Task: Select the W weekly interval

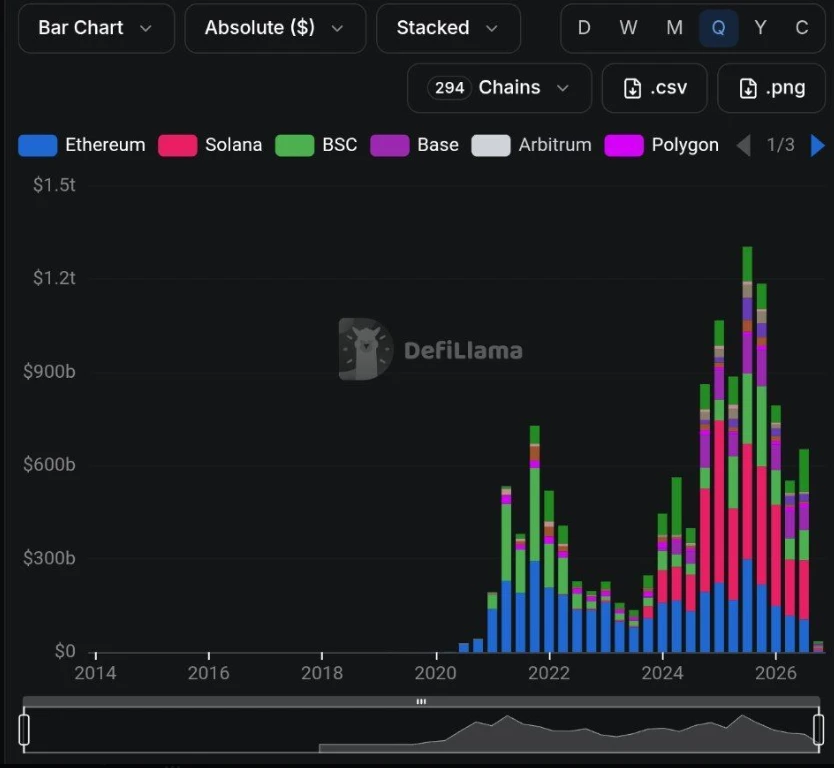Action: coord(628,28)
